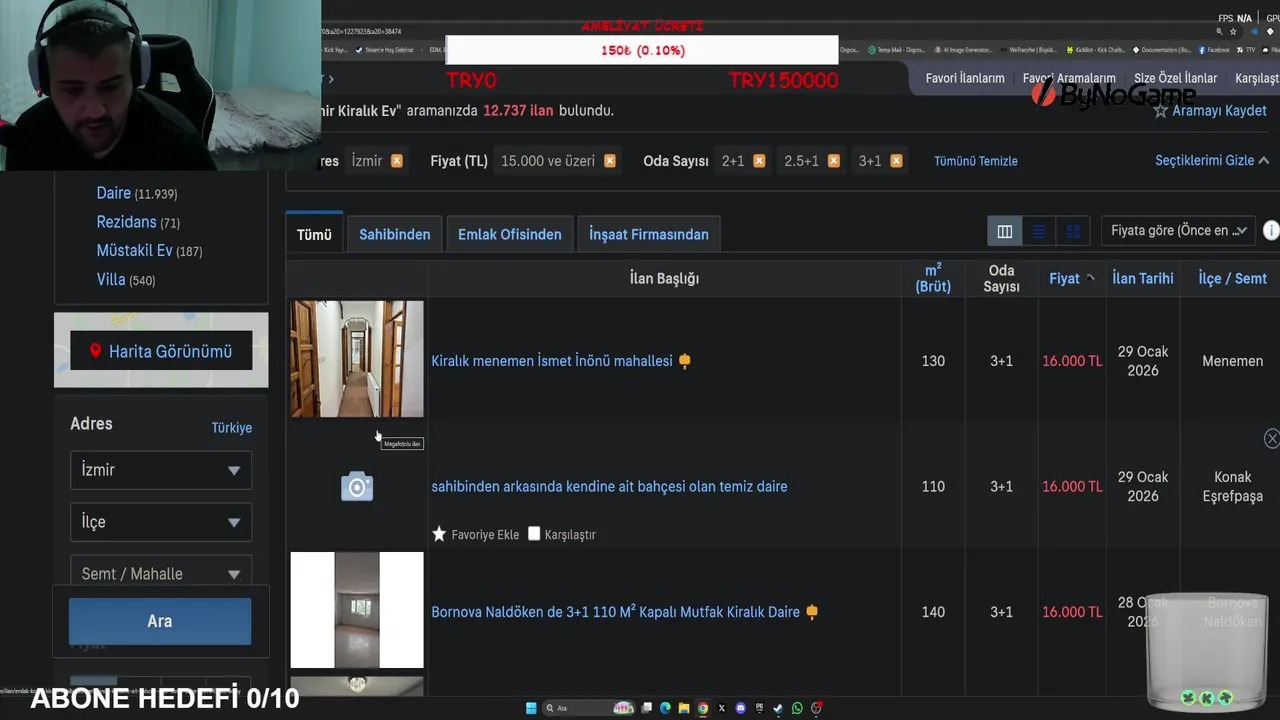Filter by Rezidans category

[126, 222]
